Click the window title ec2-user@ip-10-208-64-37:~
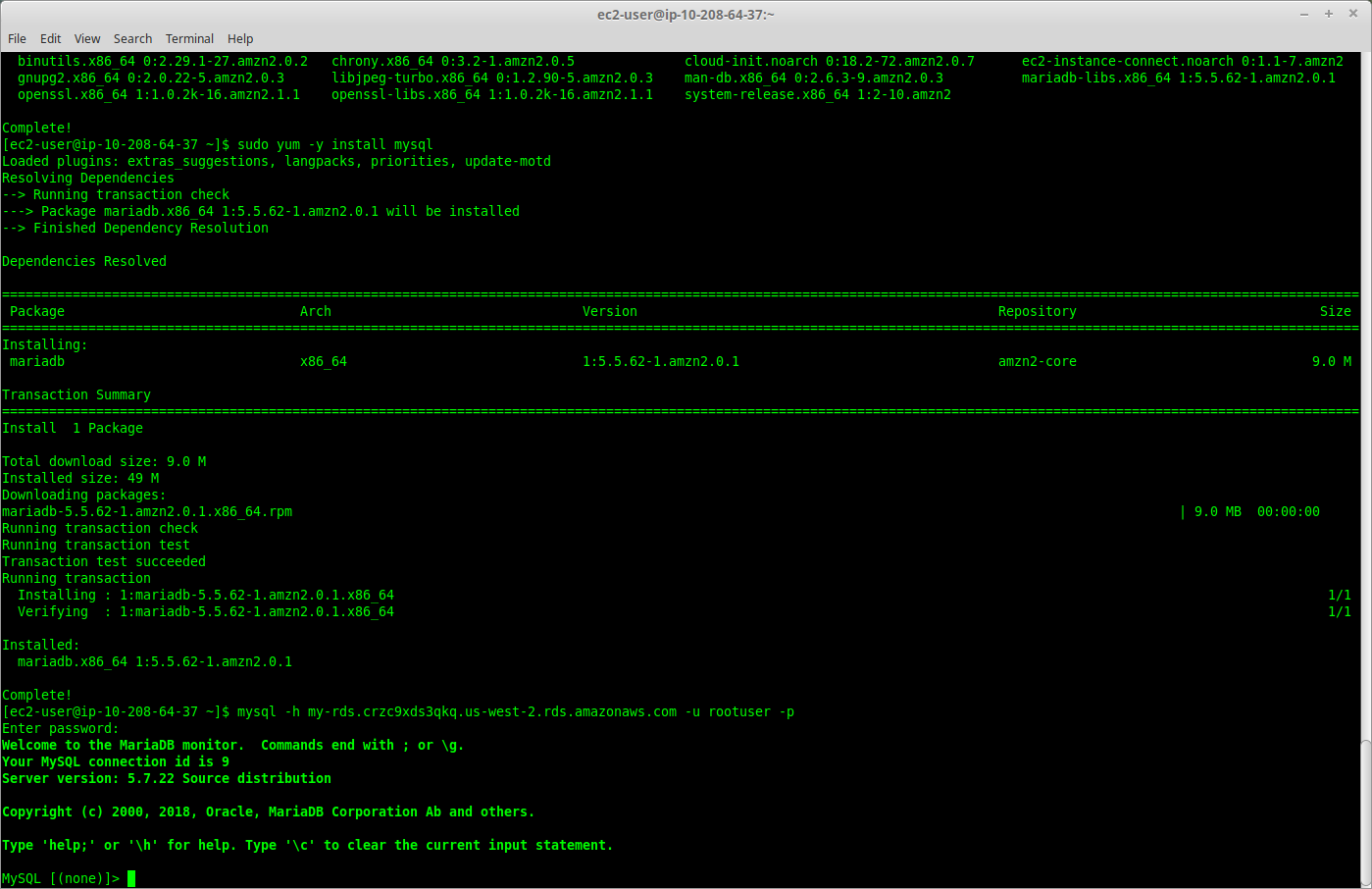Screen dimensions: 1372x889 point(686,14)
